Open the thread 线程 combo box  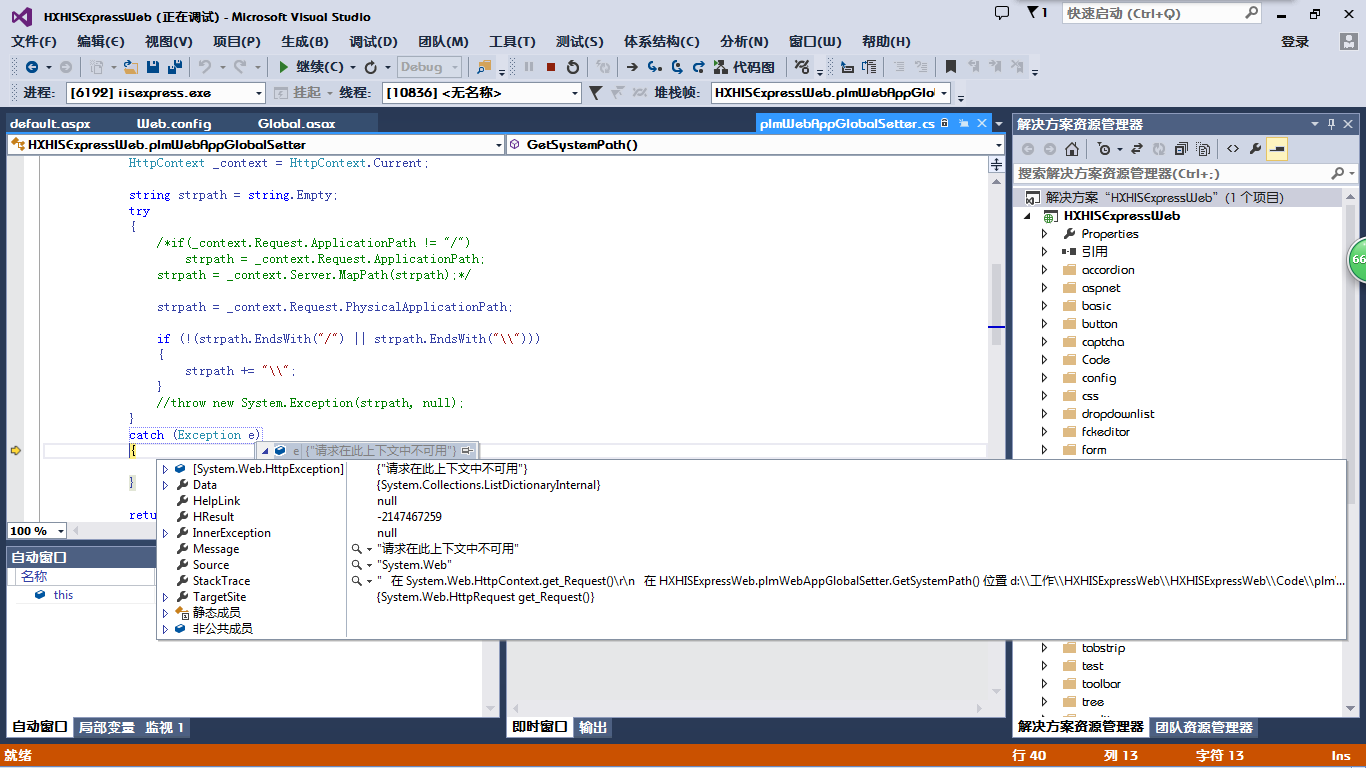(481, 92)
